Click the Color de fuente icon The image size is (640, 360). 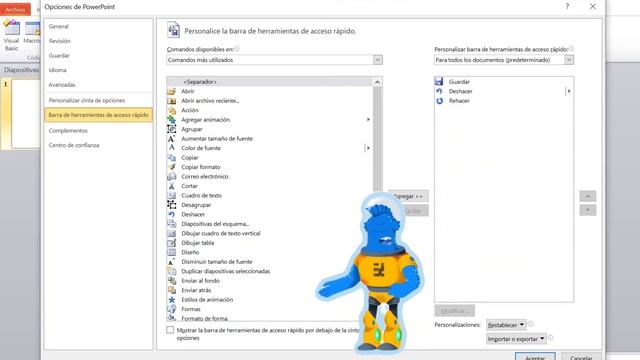(x=171, y=148)
